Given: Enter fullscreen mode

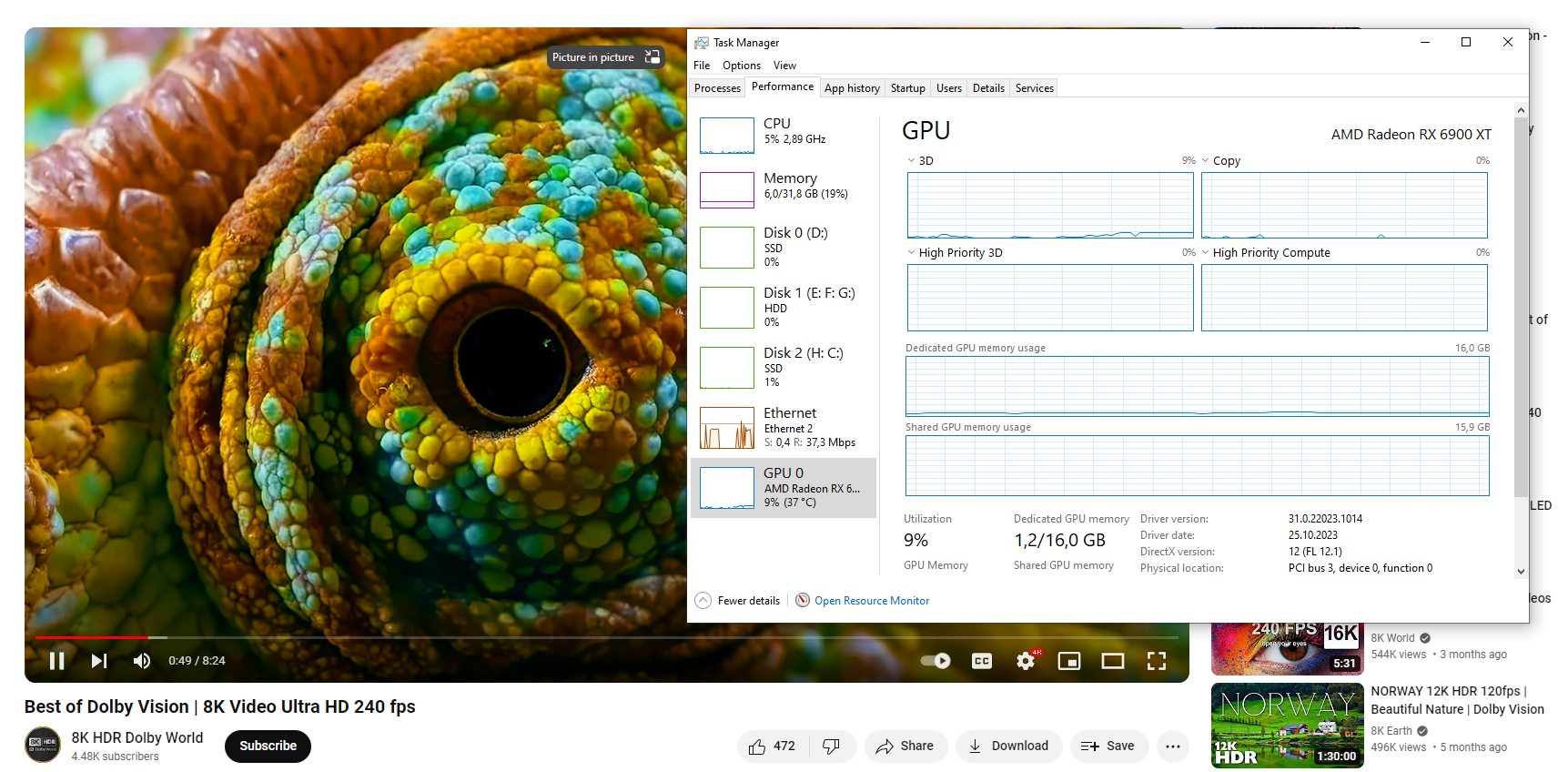Looking at the screenshot, I should click(1156, 661).
